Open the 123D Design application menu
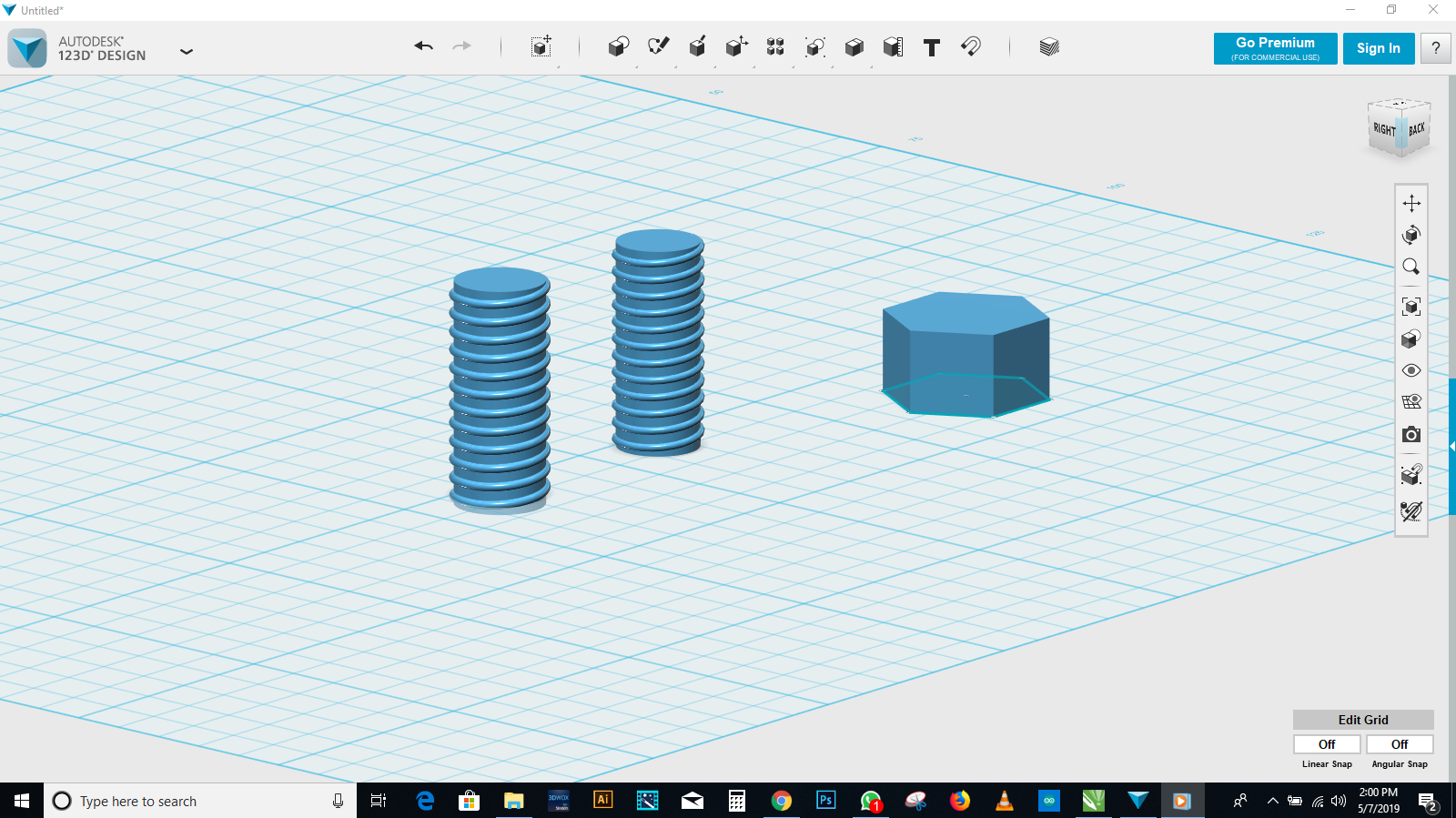1456x818 pixels. [187, 52]
